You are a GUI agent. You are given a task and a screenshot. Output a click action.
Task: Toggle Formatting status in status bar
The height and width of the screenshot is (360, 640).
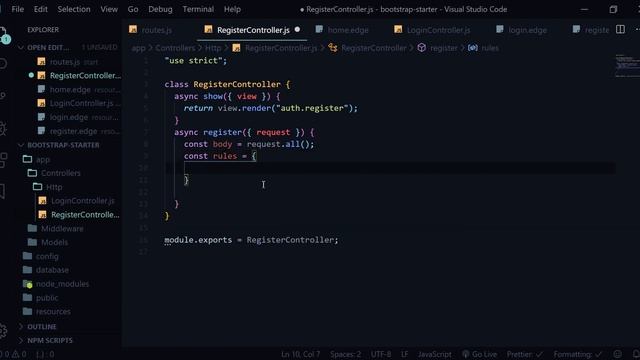point(578,354)
